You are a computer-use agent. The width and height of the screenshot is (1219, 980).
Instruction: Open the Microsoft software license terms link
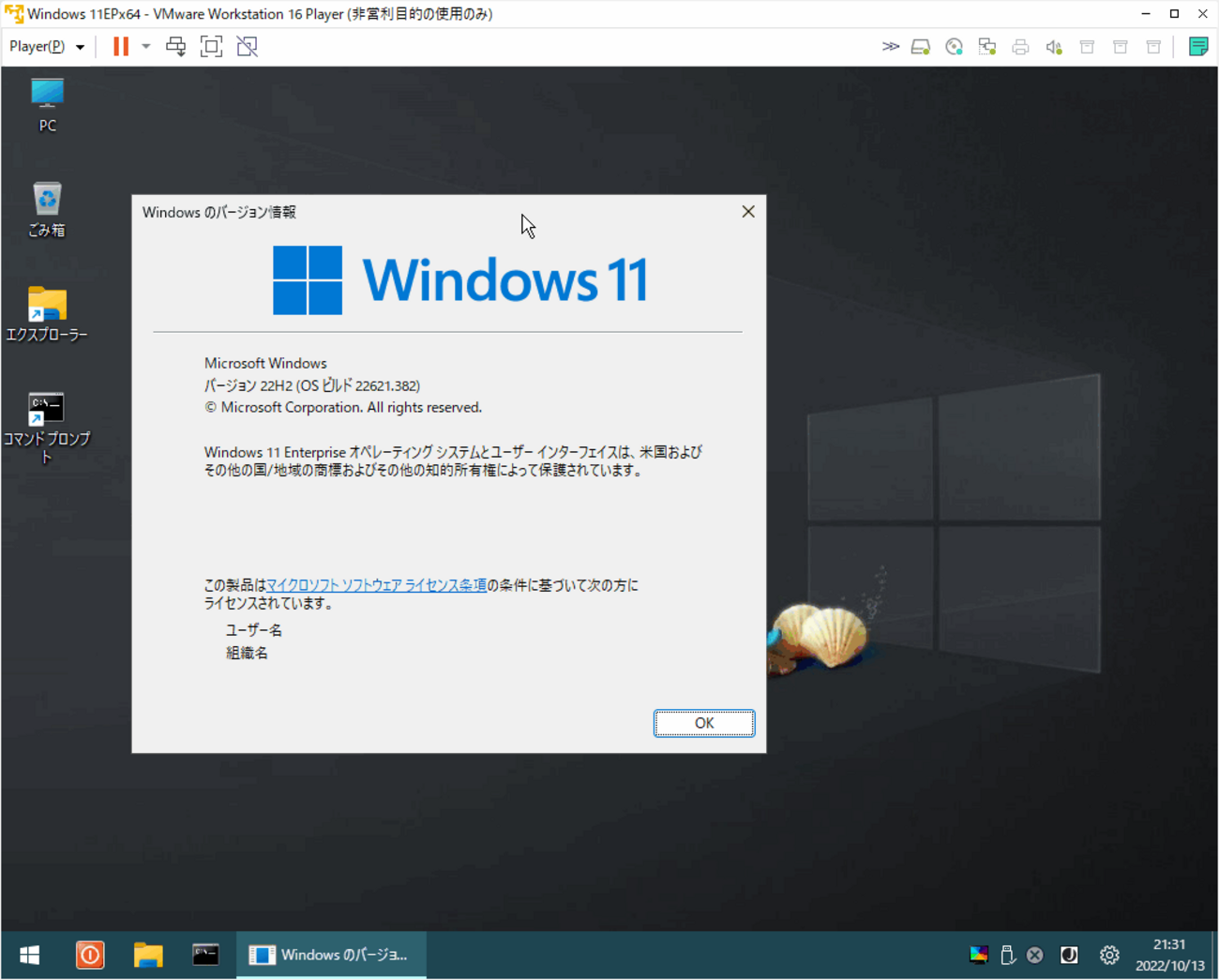pos(377,585)
